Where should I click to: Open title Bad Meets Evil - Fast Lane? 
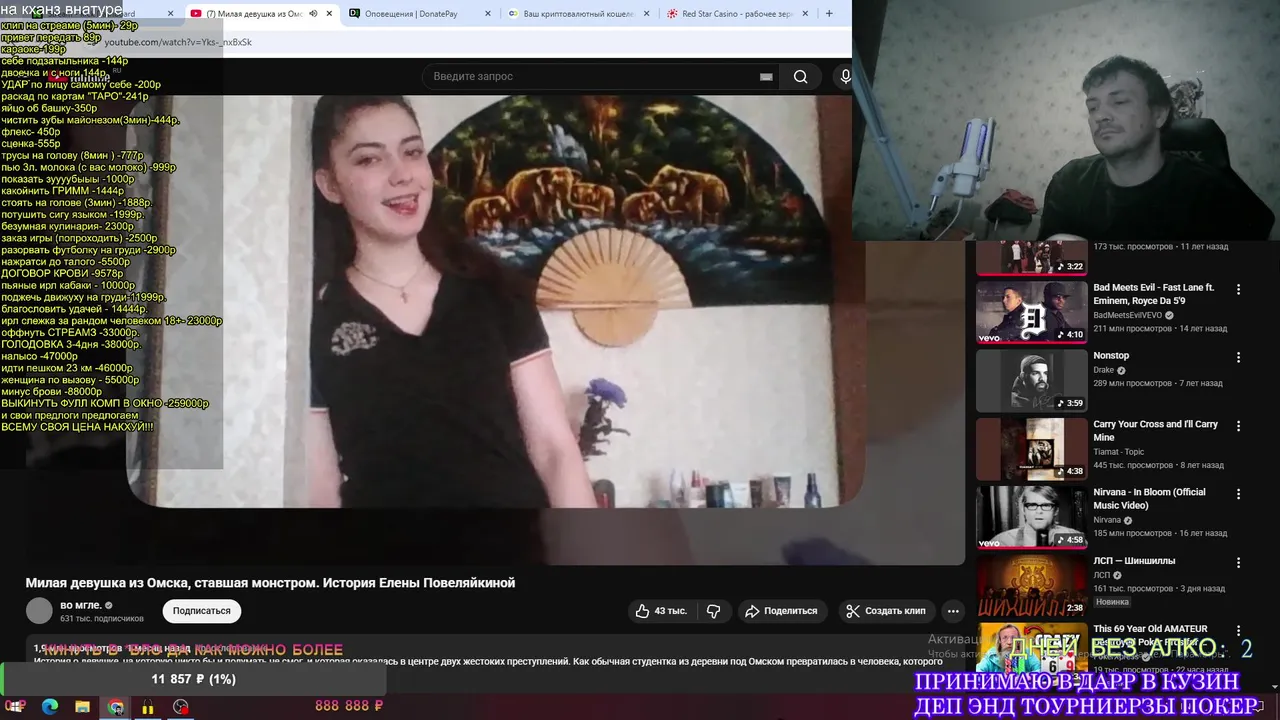coord(1153,294)
